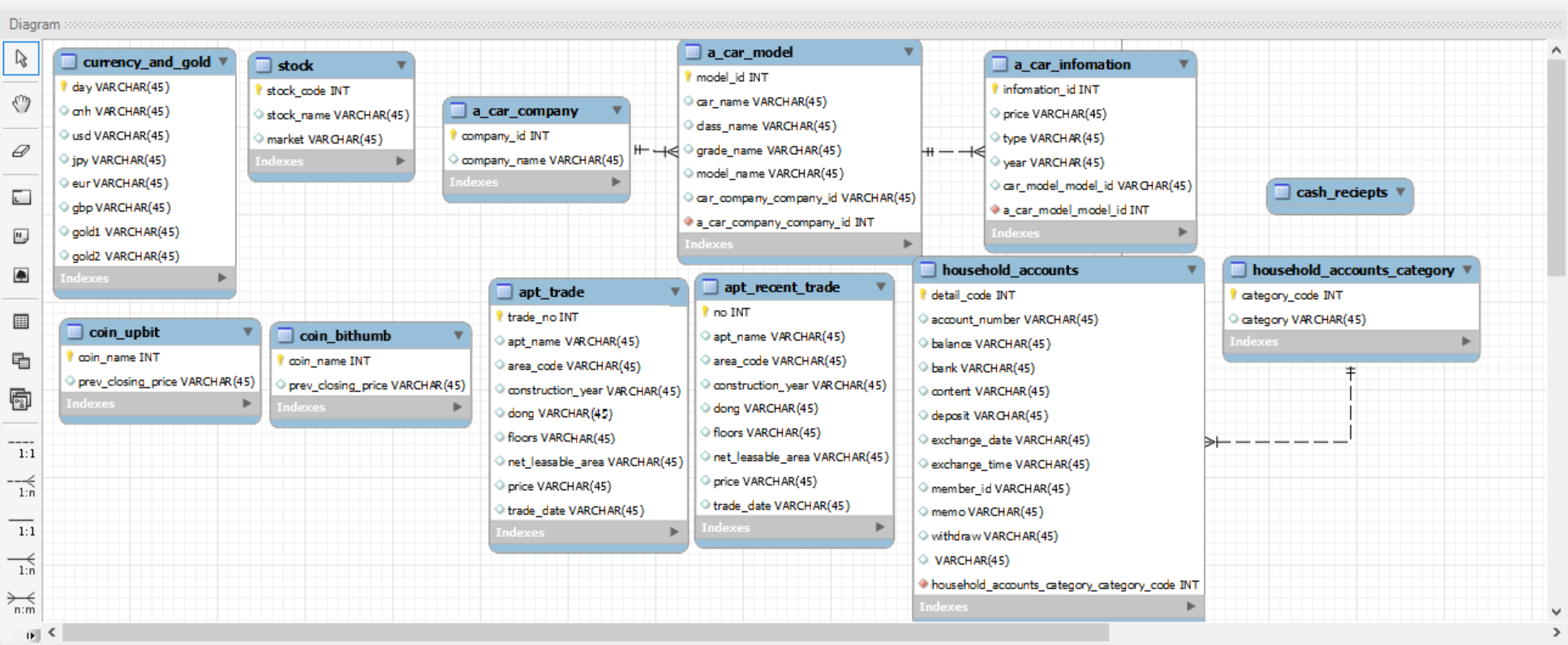Choose the insert image tool
Image resolution: width=1568 pixels, height=645 pixels.
[x=21, y=275]
